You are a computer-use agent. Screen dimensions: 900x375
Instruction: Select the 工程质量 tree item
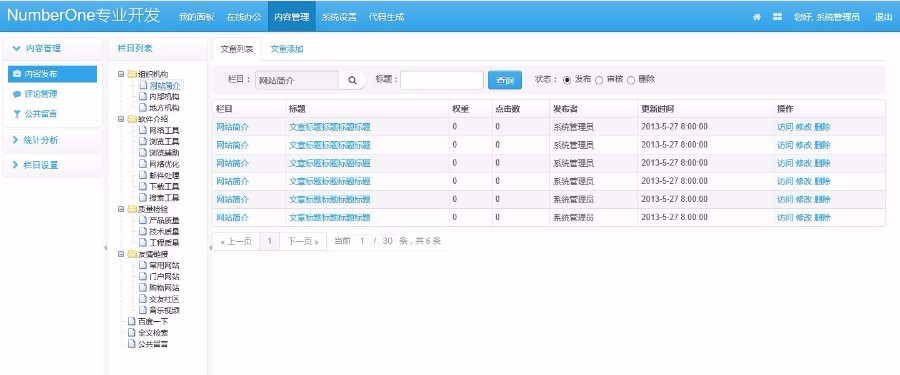pyautogui.click(x=164, y=243)
